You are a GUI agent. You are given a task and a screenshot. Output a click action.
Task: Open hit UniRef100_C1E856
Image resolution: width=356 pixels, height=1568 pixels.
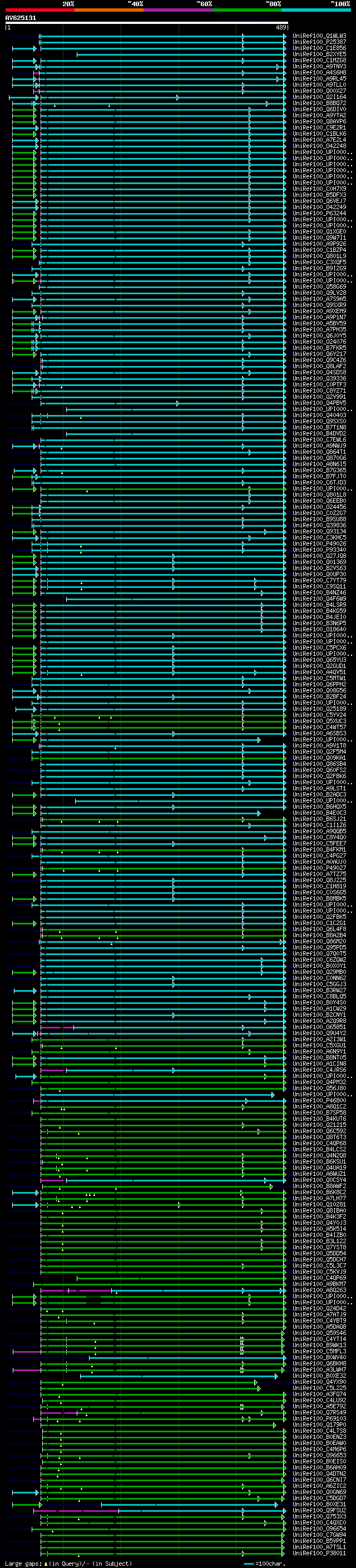pos(319,48)
